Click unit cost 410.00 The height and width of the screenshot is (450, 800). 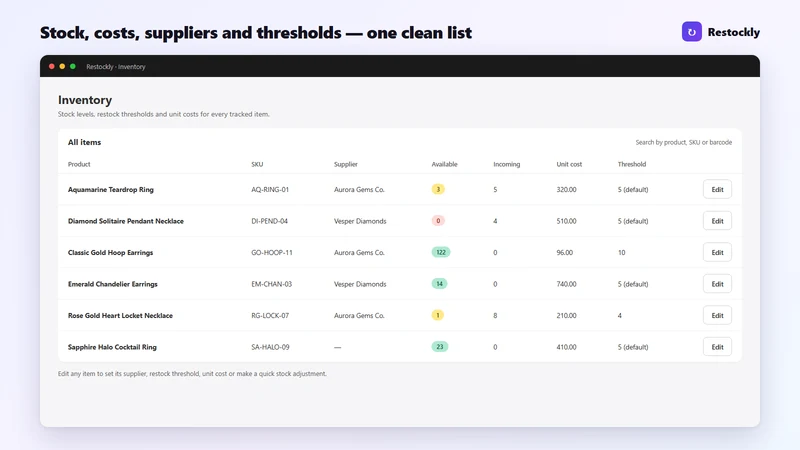(x=566, y=347)
